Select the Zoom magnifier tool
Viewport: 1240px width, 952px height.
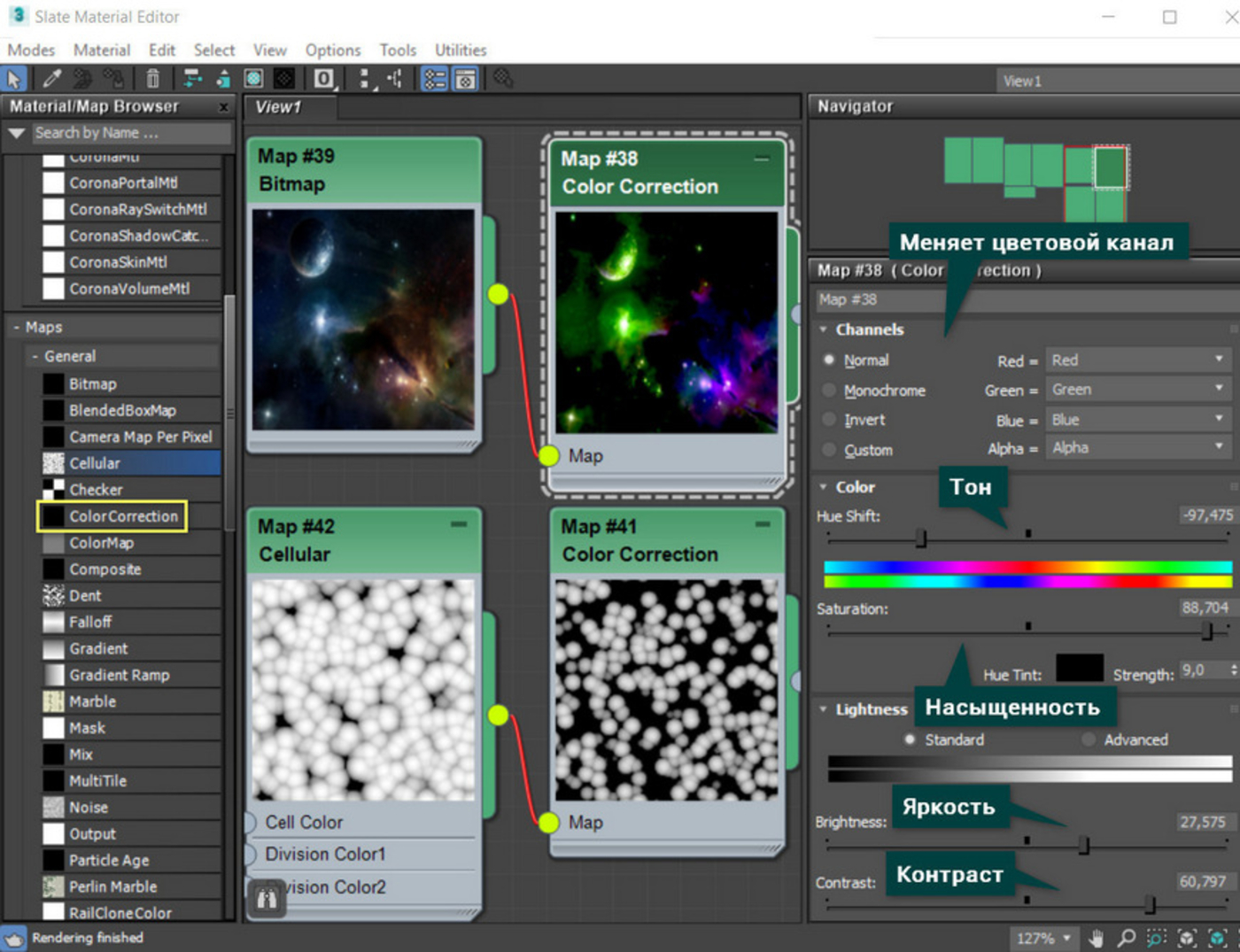click(x=1126, y=938)
